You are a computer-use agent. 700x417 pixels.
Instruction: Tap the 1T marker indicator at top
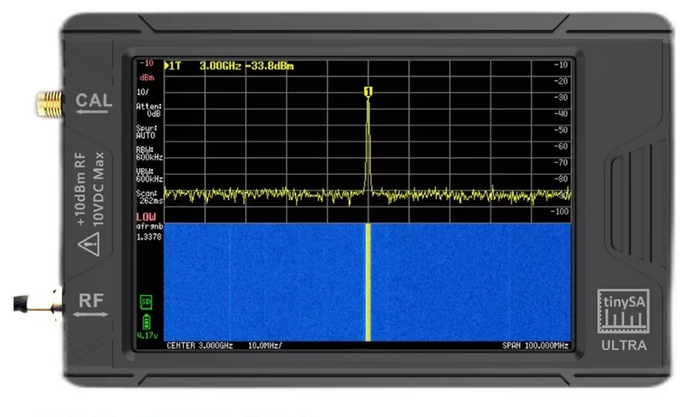coord(174,66)
